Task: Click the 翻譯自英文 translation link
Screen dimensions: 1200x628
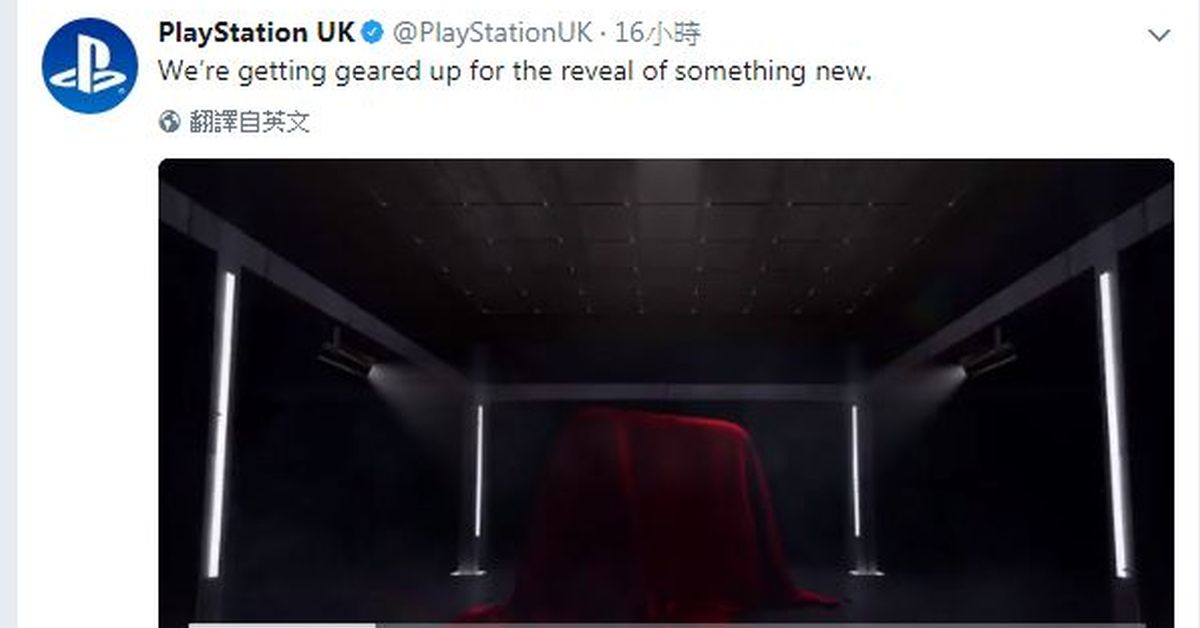Action: click(x=248, y=122)
